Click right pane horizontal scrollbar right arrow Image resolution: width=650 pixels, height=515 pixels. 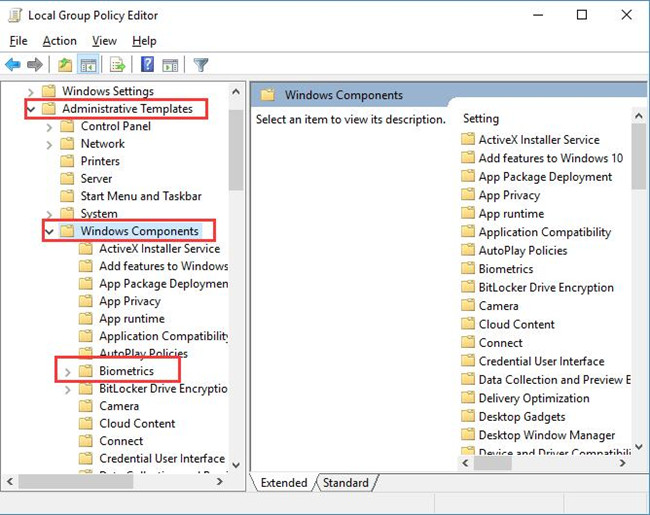pyautogui.click(x=623, y=463)
